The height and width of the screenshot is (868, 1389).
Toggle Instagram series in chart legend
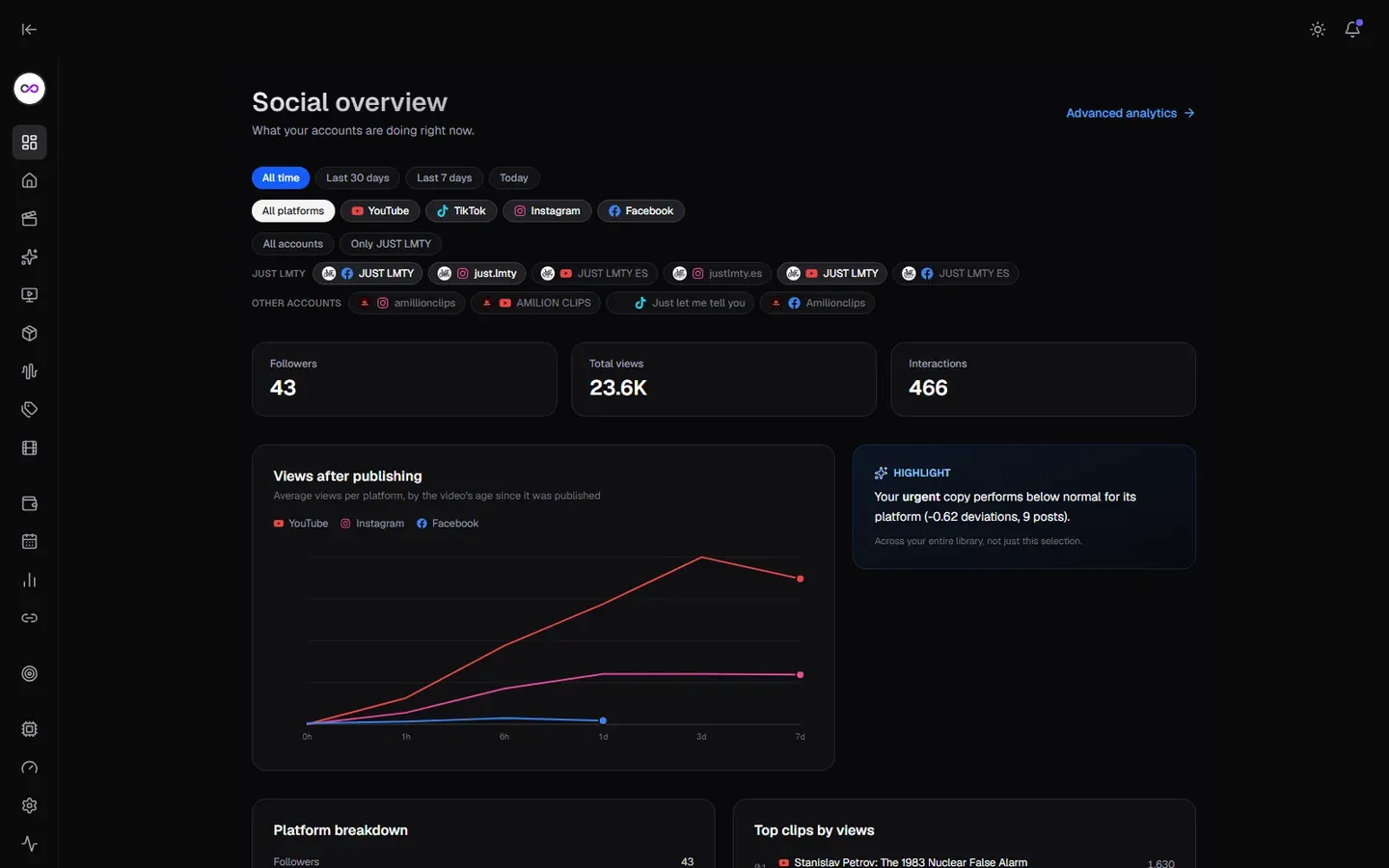[372, 524]
